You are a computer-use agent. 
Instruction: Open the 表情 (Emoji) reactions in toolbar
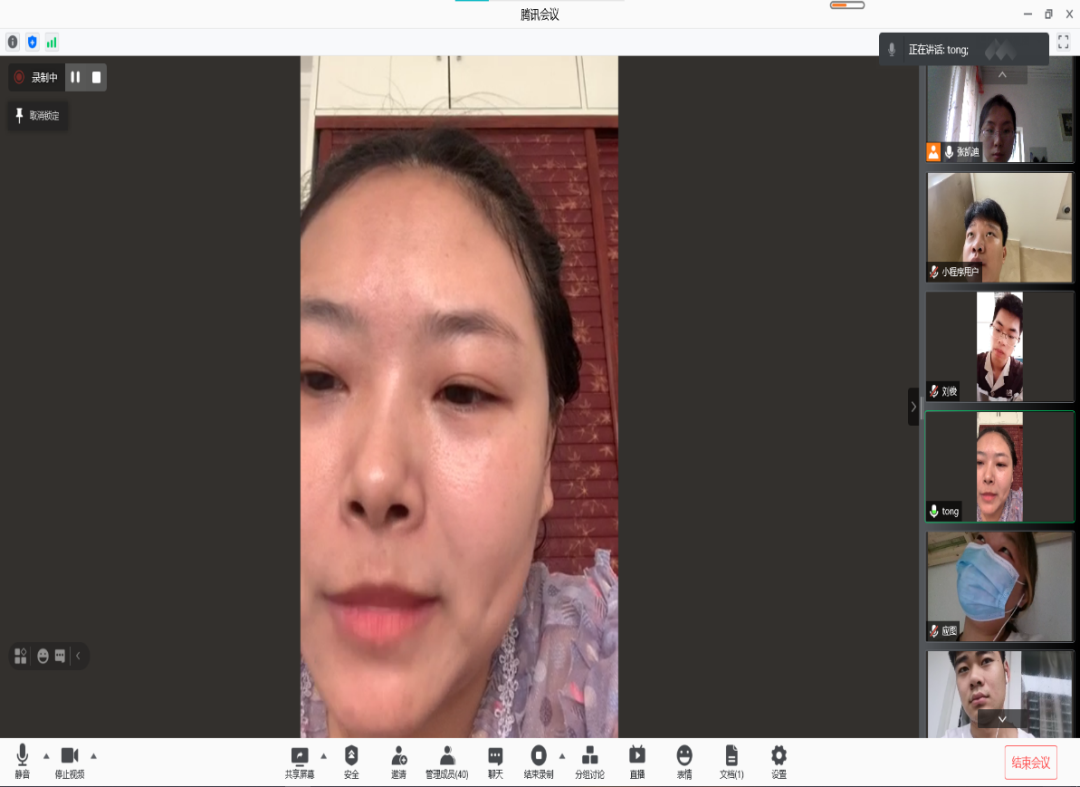684,761
